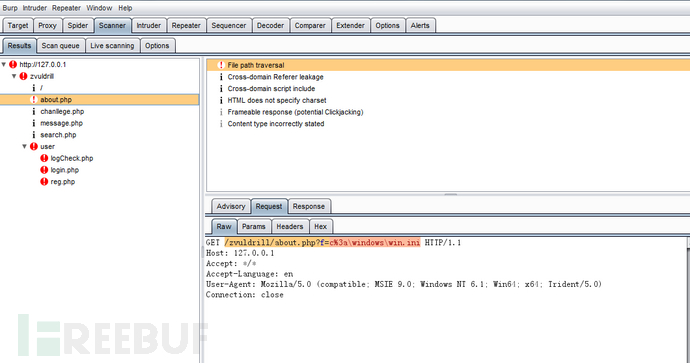The width and height of the screenshot is (690, 363).
Task: Select reg.php in site tree
Action: click(62, 182)
